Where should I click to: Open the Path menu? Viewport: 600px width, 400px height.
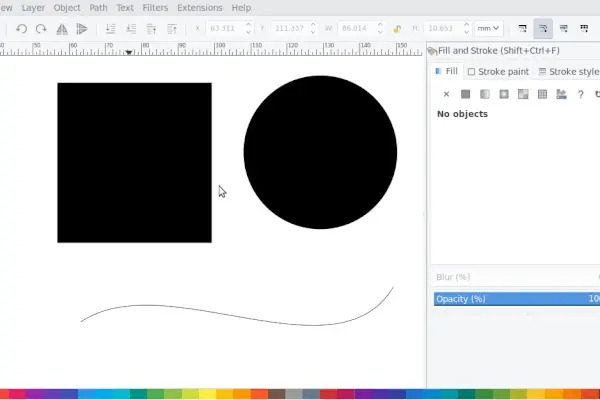(98, 7)
